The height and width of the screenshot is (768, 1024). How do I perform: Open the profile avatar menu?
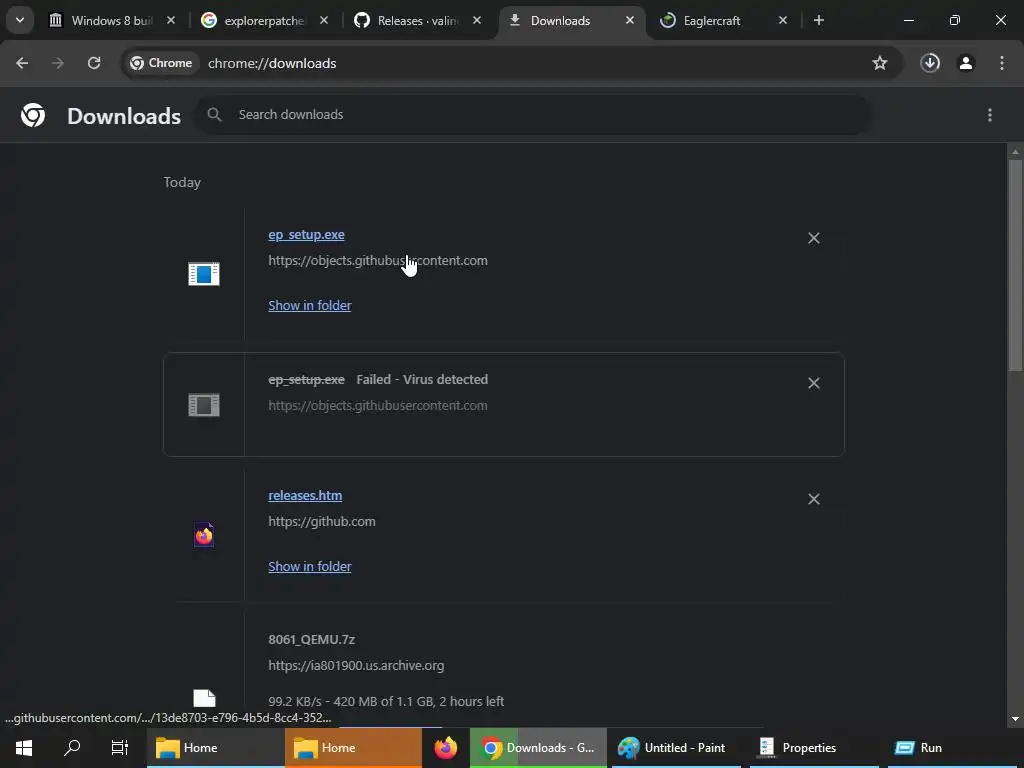966,63
